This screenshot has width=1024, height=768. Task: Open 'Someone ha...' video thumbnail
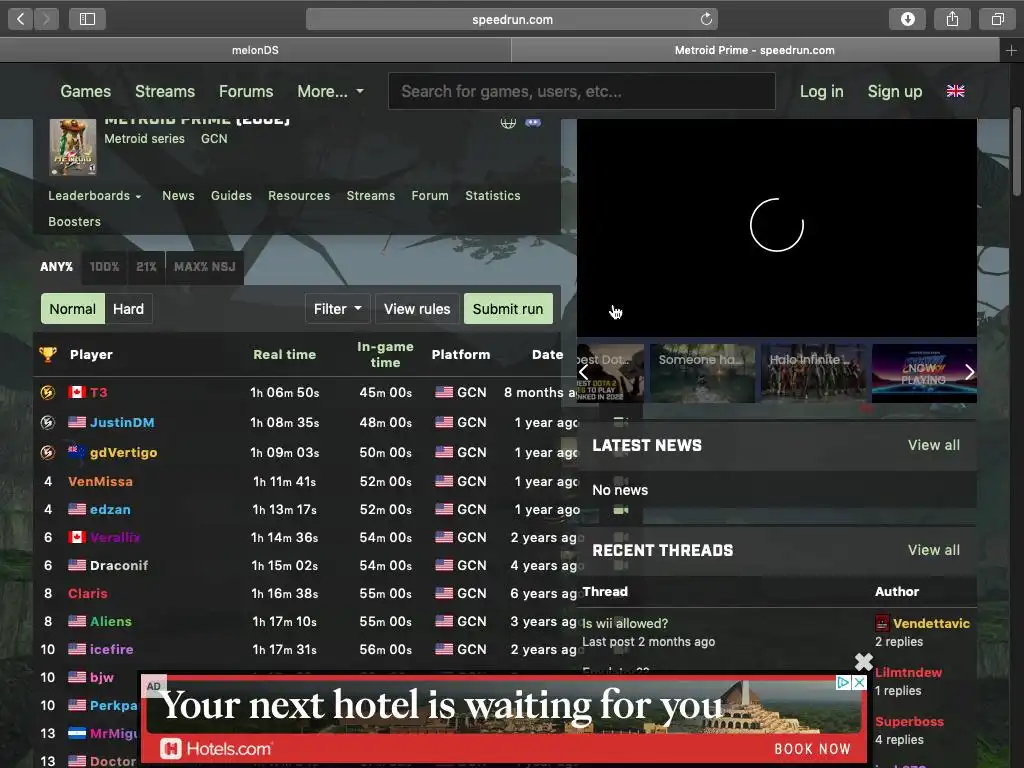coord(702,374)
